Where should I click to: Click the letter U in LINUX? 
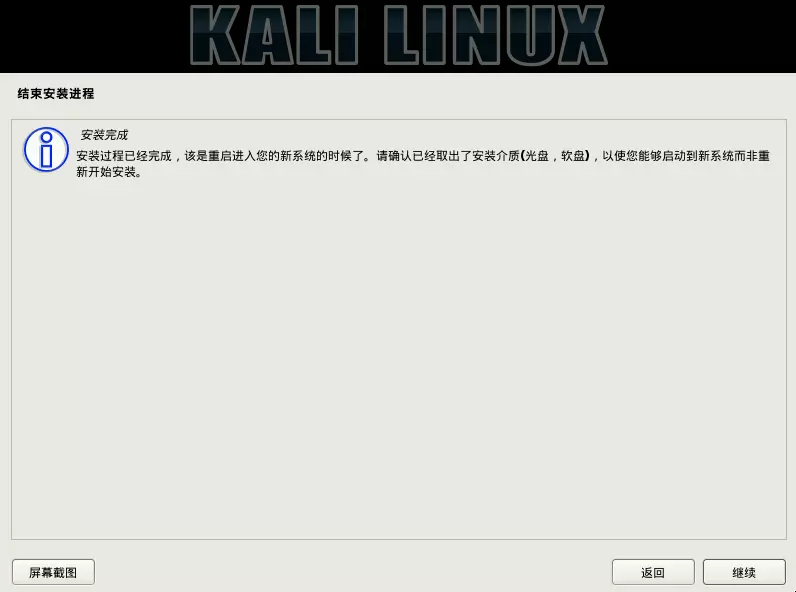click(529, 35)
